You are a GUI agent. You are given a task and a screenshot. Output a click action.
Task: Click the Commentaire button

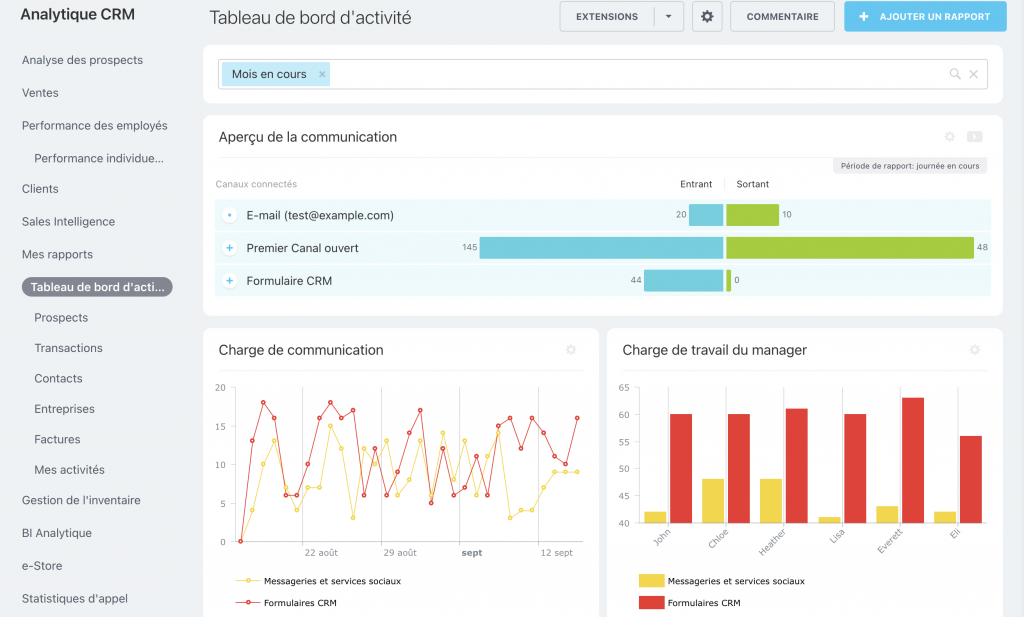[x=782, y=17]
